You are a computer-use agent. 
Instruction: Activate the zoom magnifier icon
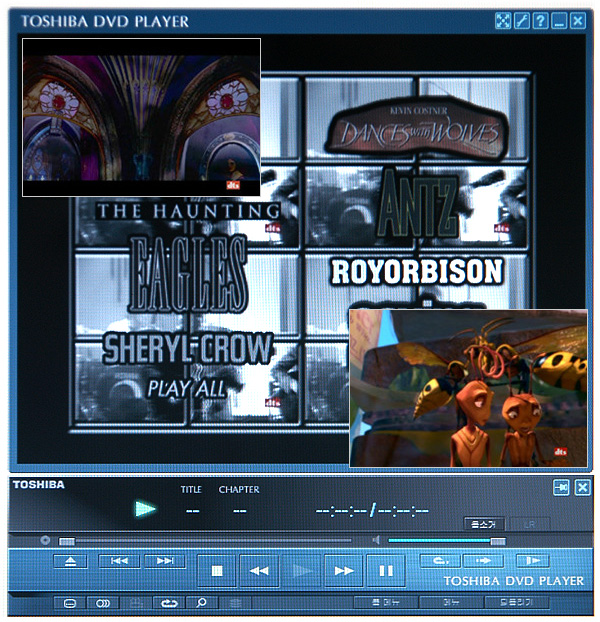(201, 603)
